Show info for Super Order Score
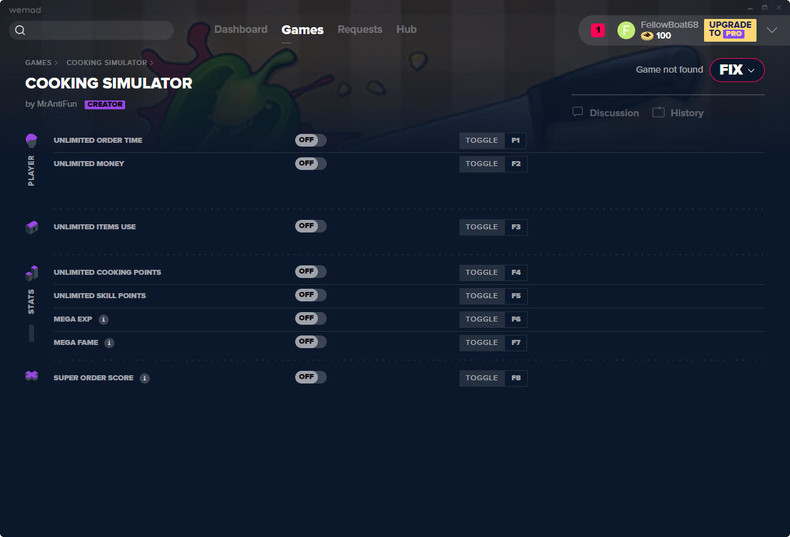Screen dimensions: 790x537 145,378
